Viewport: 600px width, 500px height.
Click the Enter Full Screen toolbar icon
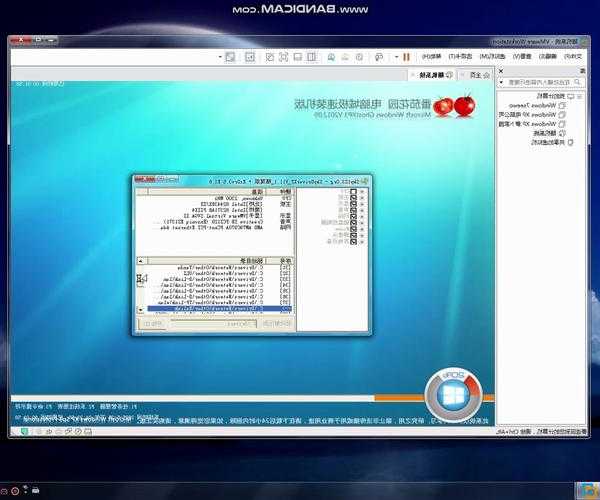pyautogui.click(x=284, y=57)
